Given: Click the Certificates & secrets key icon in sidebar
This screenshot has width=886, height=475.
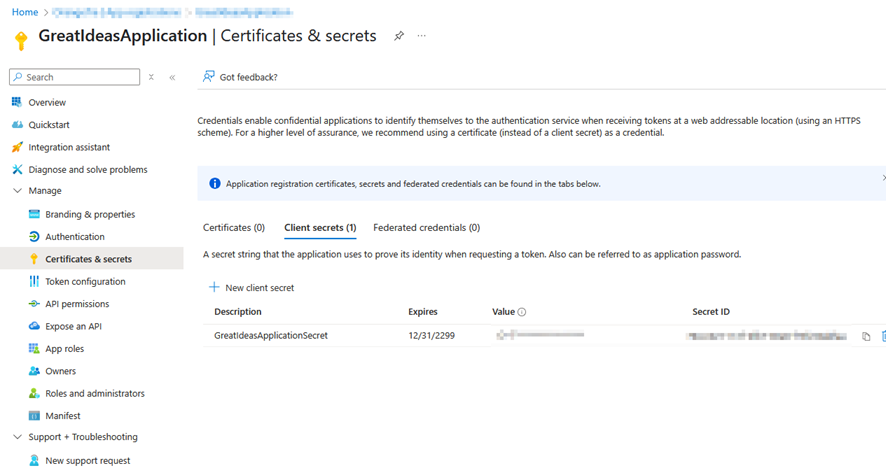Looking at the screenshot, I should click(34, 259).
